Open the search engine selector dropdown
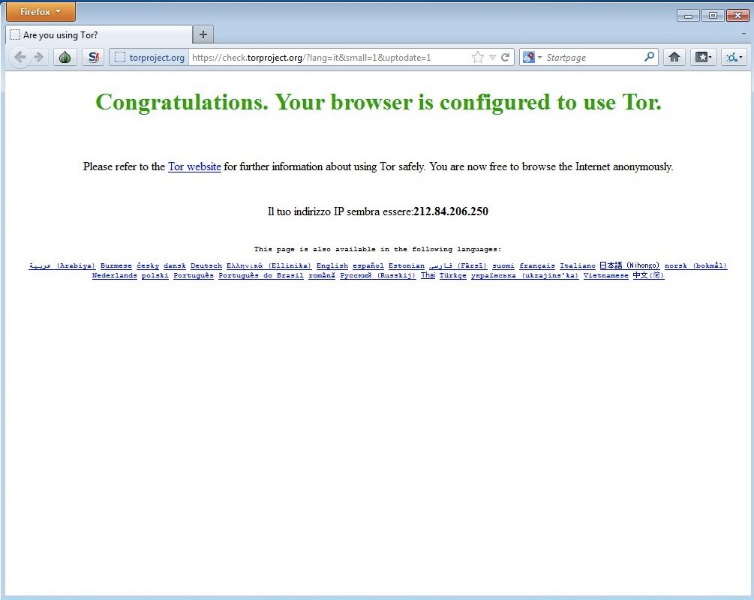 pyautogui.click(x=532, y=58)
